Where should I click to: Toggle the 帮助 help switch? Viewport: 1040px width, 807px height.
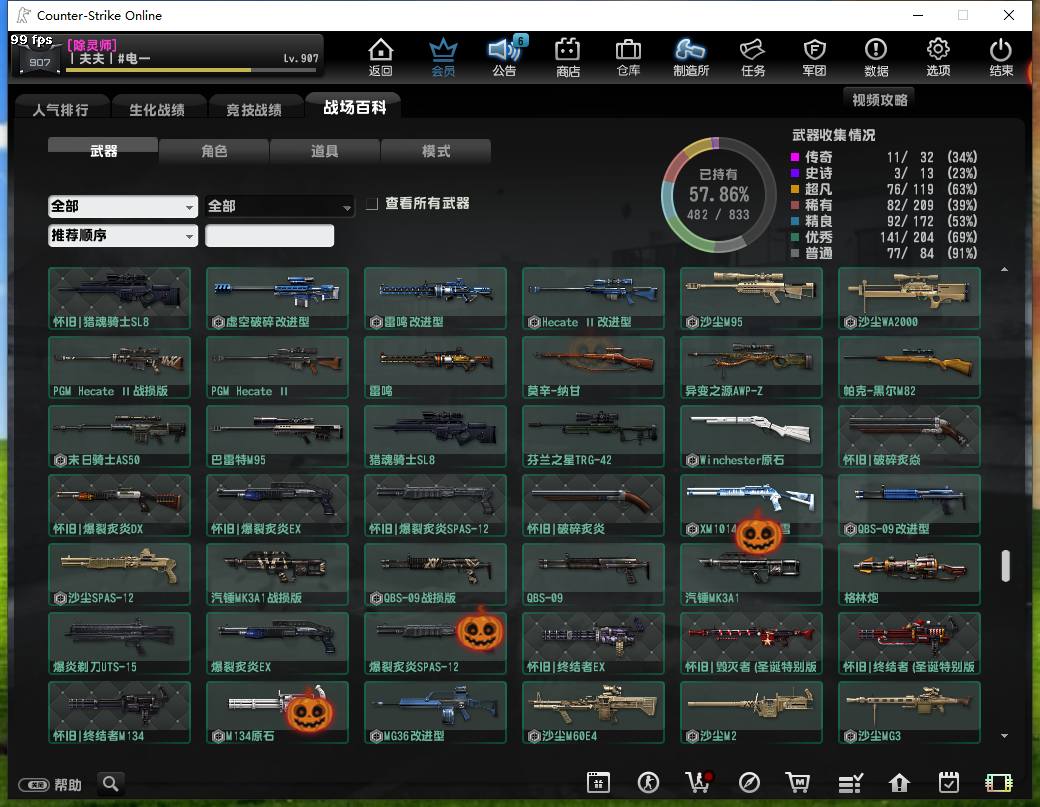[x=33, y=785]
